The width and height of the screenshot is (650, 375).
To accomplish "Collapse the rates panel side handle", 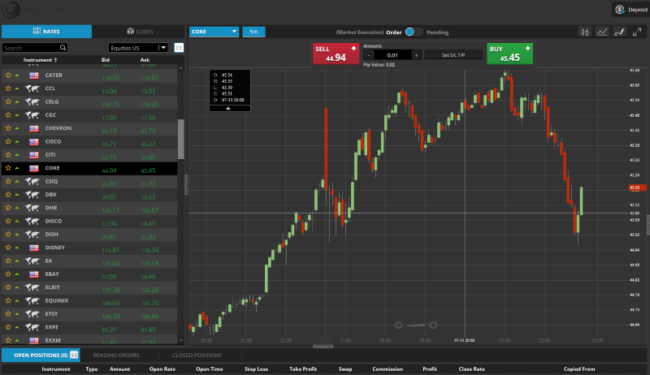I will pos(186,184).
